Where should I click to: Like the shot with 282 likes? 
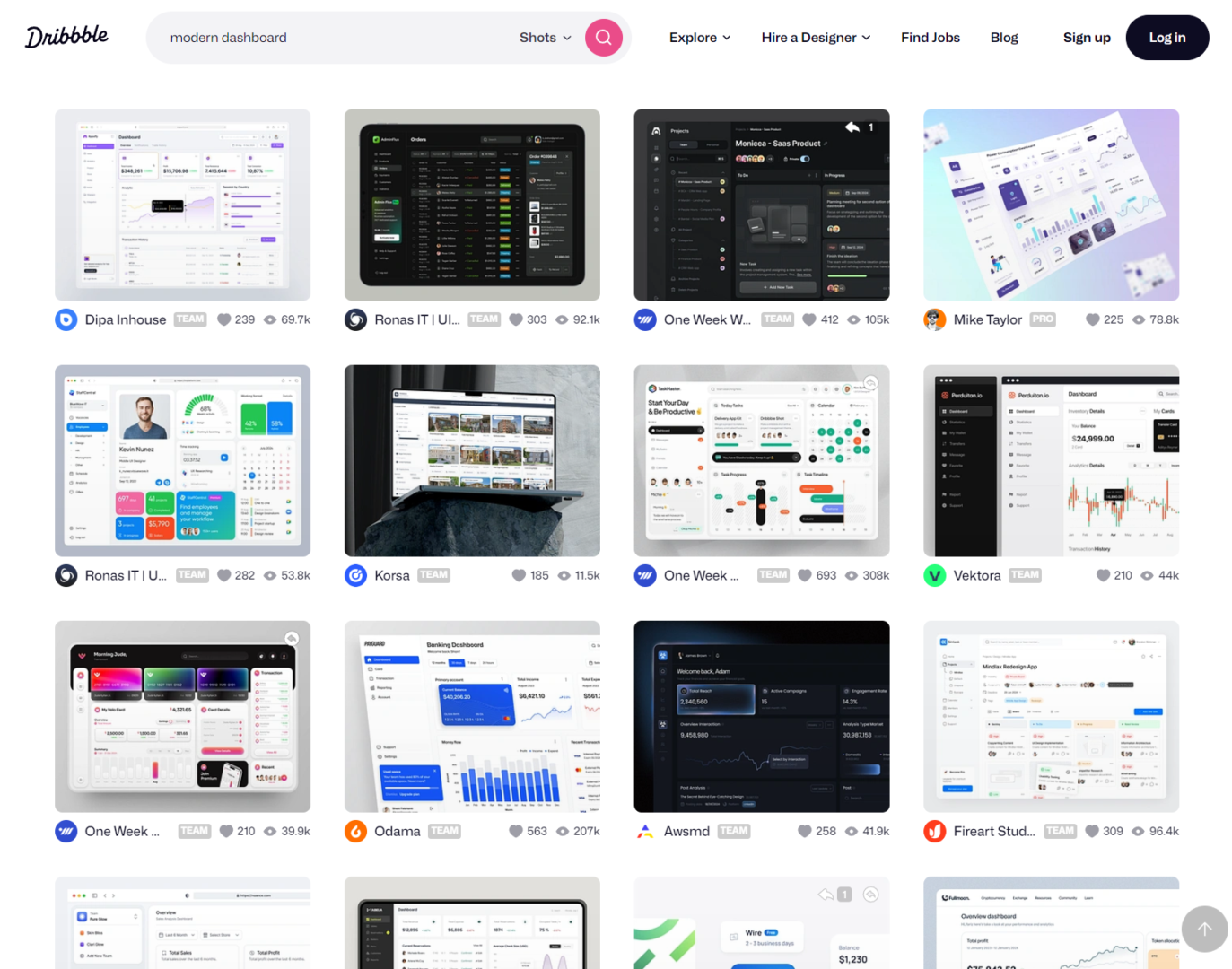tap(224, 575)
